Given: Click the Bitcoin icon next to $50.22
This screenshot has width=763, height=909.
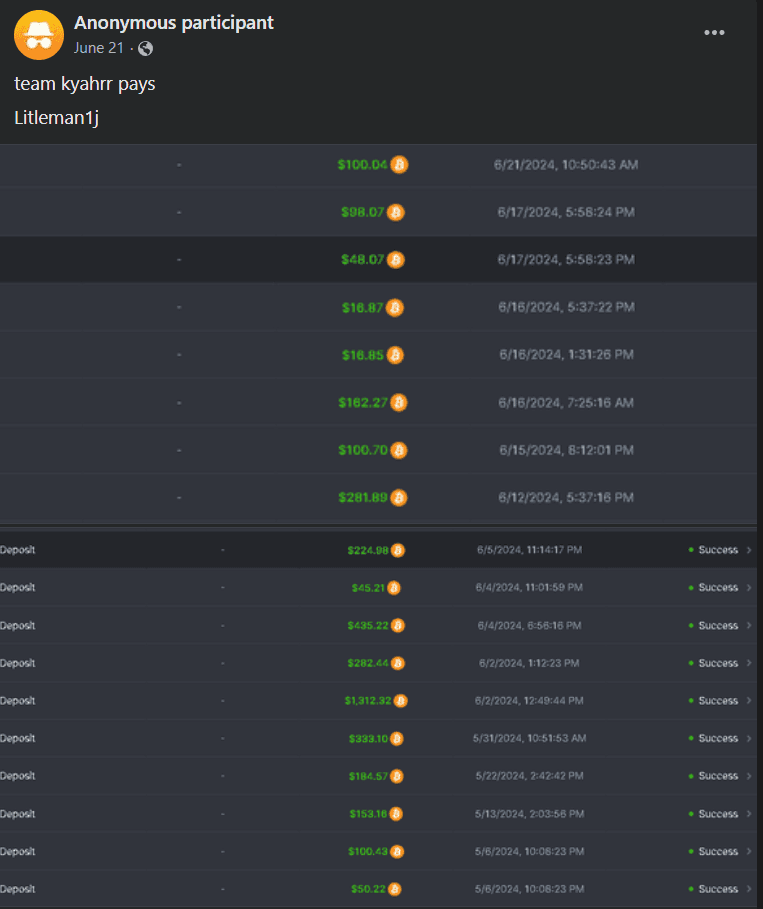Looking at the screenshot, I should tap(394, 889).
